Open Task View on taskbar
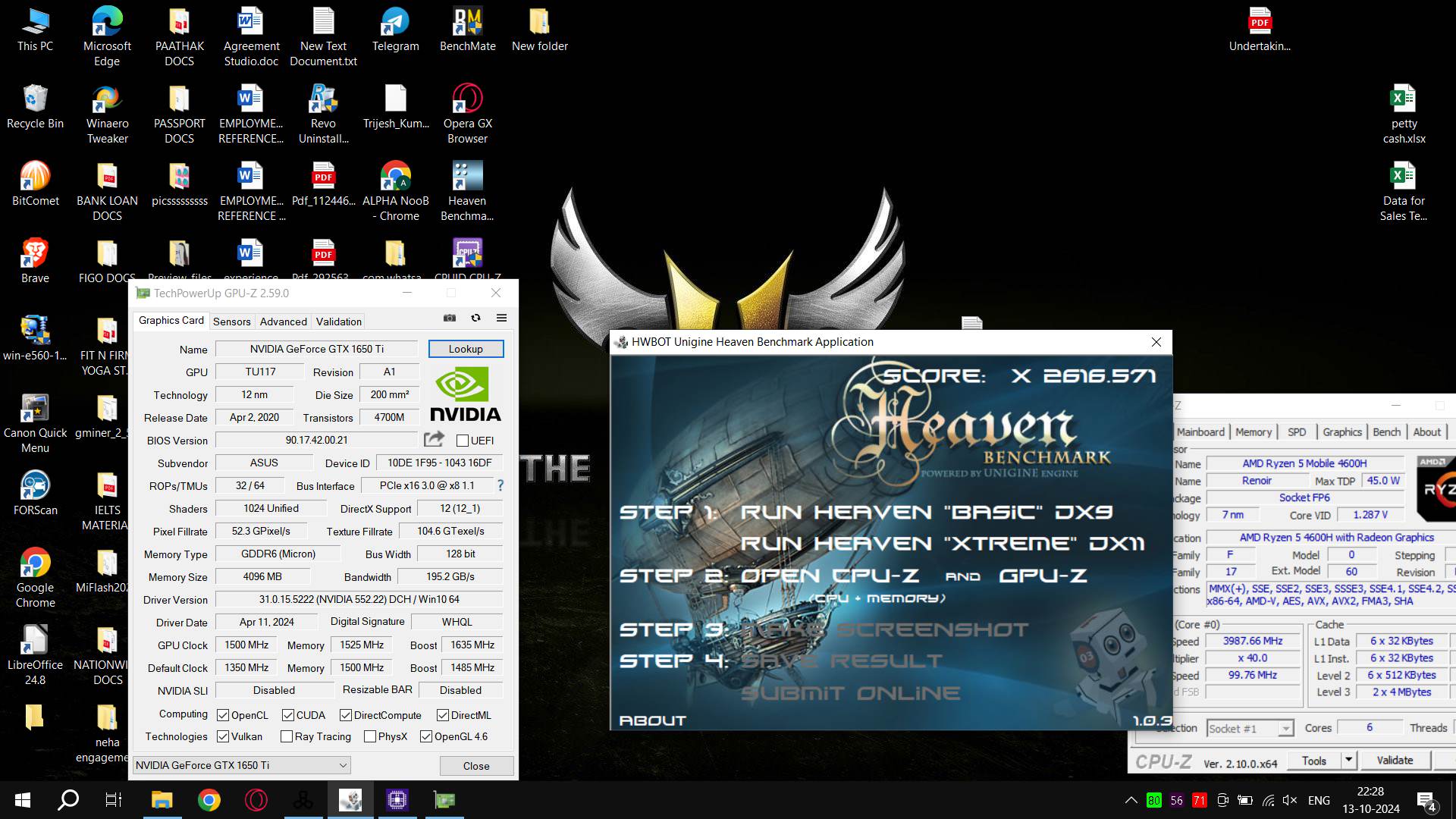 114,800
